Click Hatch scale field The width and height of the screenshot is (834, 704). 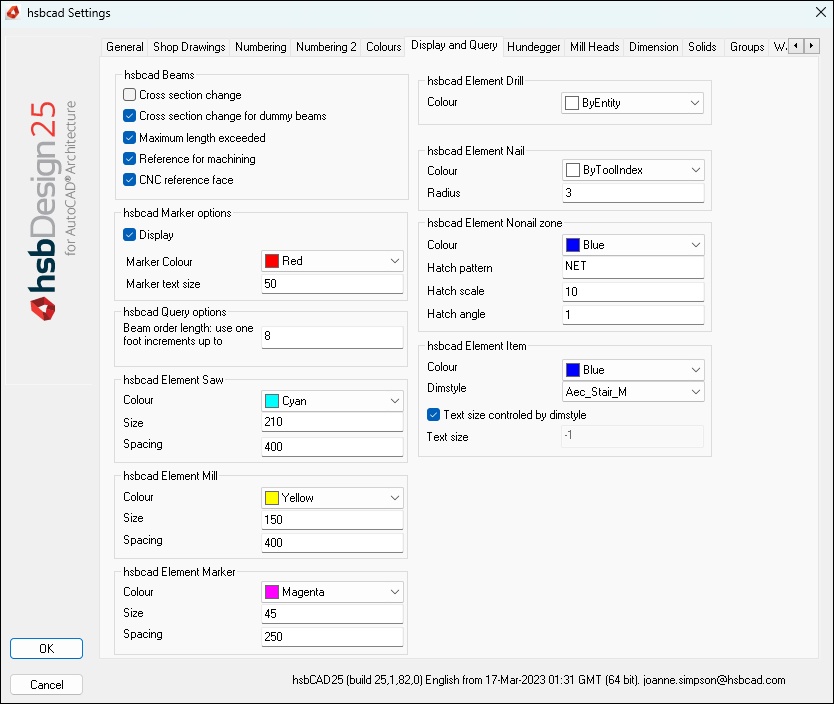click(x=633, y=291)
